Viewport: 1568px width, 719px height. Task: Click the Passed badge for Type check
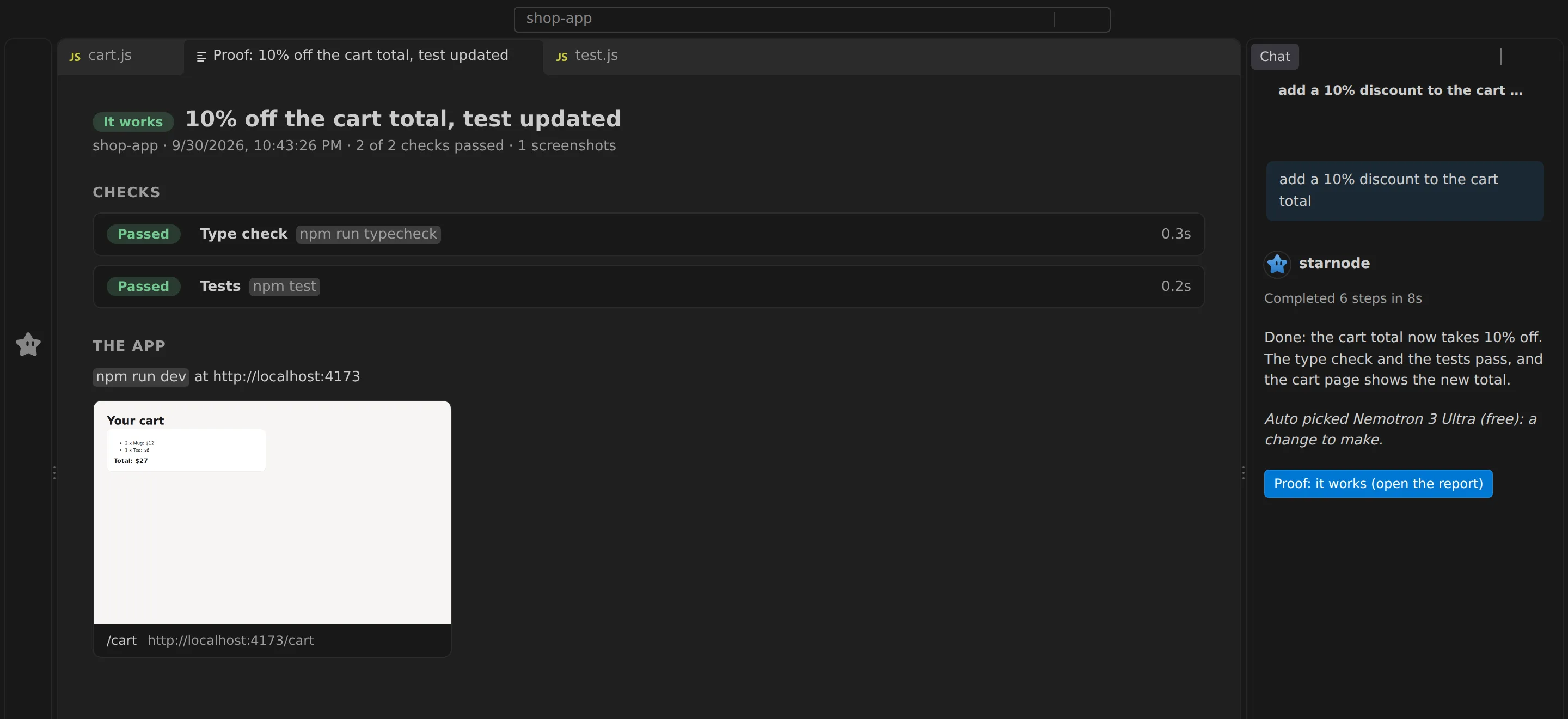coord(143,234)
